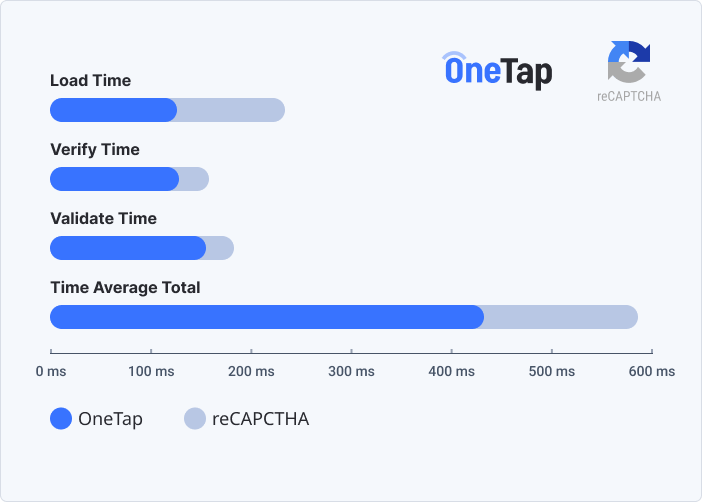This screenshot has width=702, height=502.
Task: Click the dark blue Verify Time bar
Action: [114, 179]
